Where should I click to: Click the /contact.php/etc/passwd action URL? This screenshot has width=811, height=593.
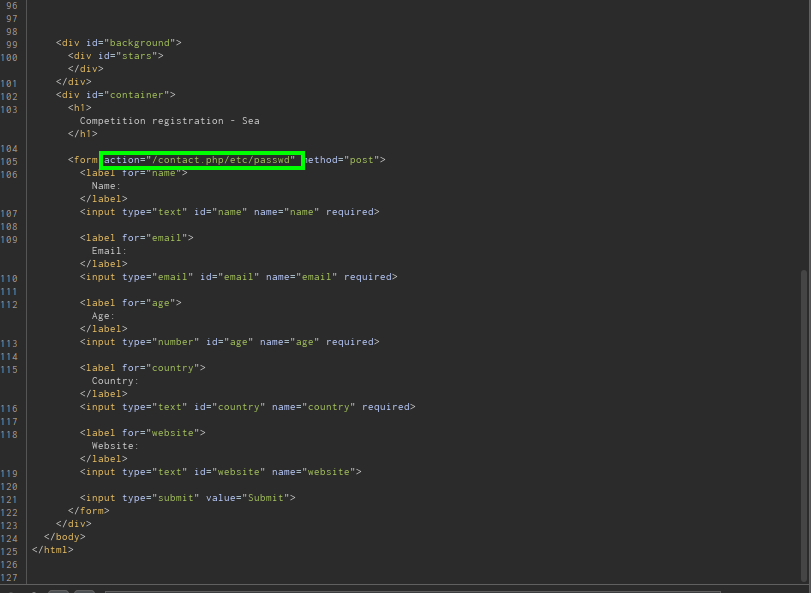(222, 160)
